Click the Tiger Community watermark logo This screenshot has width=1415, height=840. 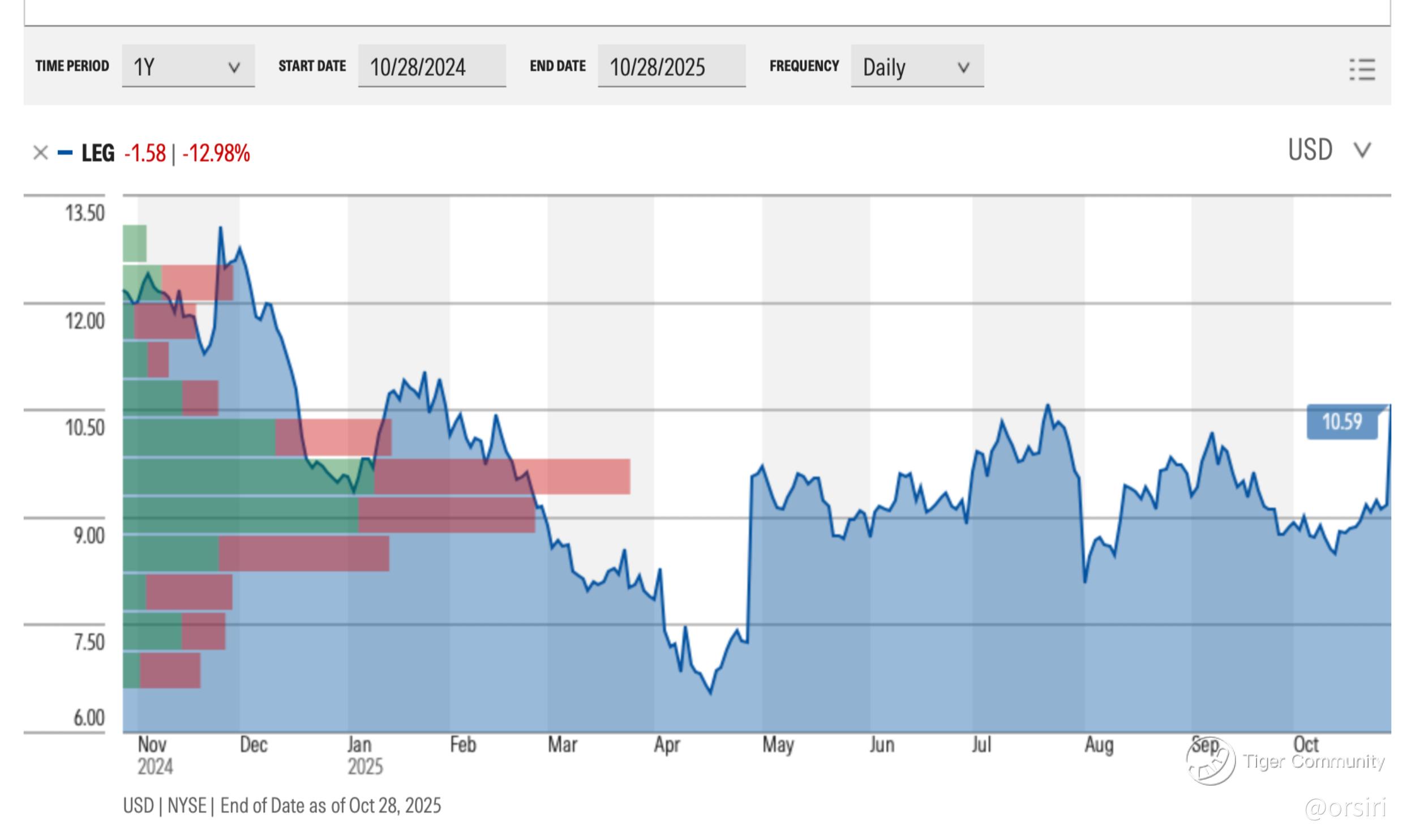pos(1211,761)
